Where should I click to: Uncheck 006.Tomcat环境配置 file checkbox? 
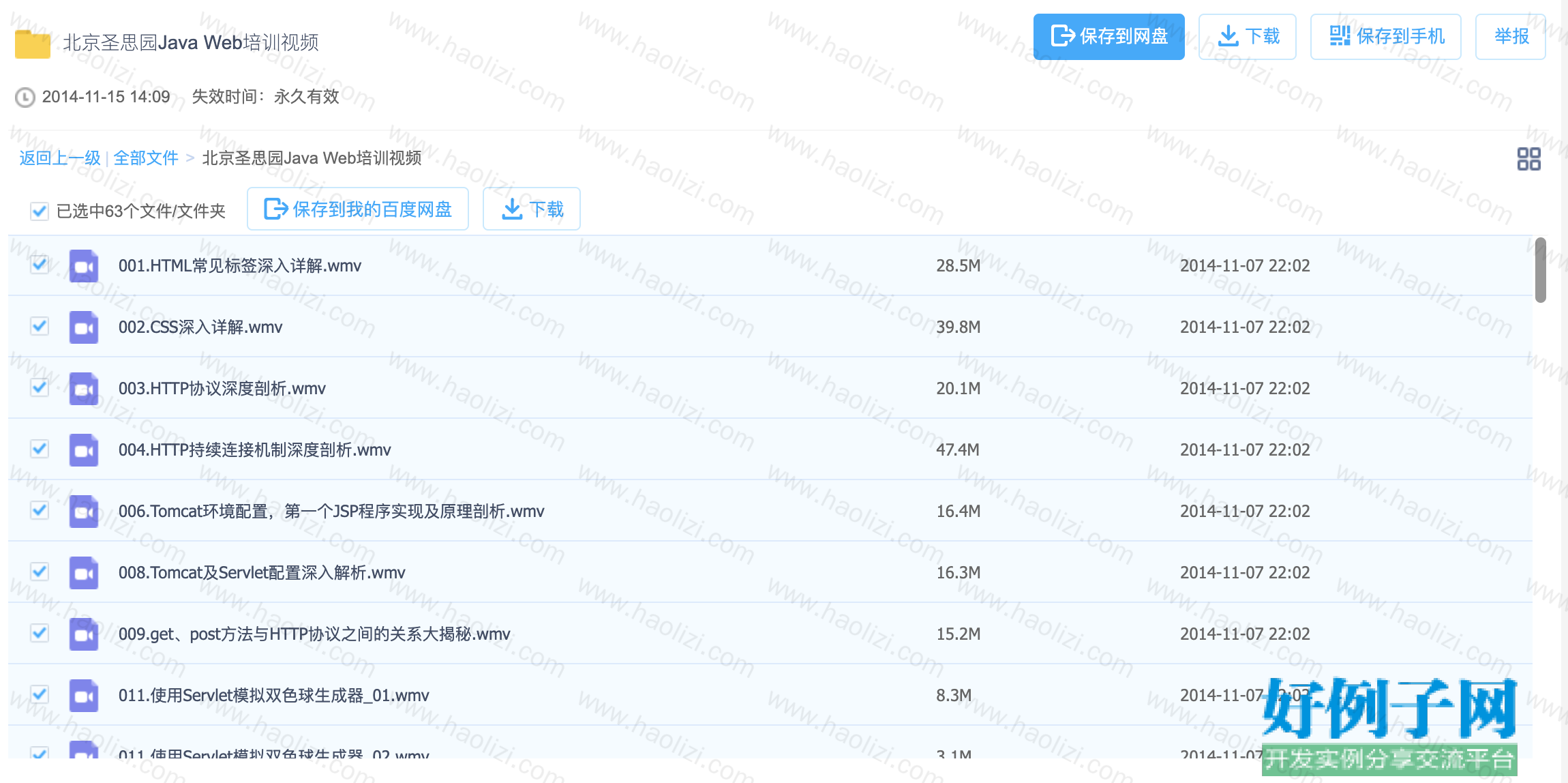40,509
